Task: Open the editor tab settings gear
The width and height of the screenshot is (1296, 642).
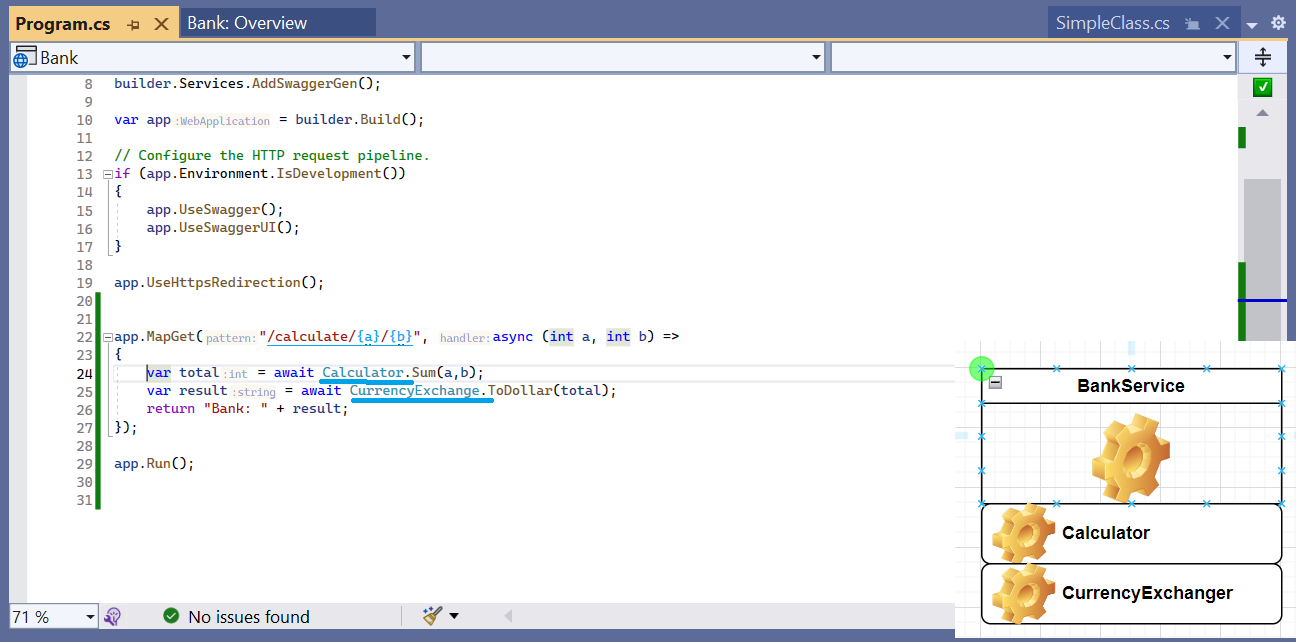Action: point(1278,23)
